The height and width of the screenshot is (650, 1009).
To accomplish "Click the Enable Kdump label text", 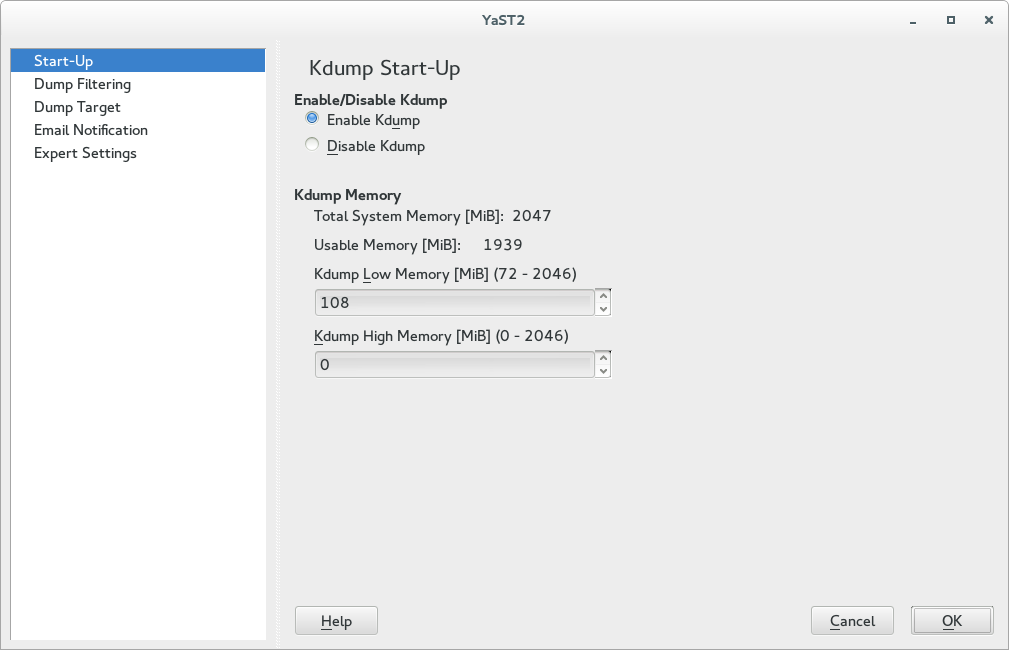I will pyautogui.click(x=373, y=120).
